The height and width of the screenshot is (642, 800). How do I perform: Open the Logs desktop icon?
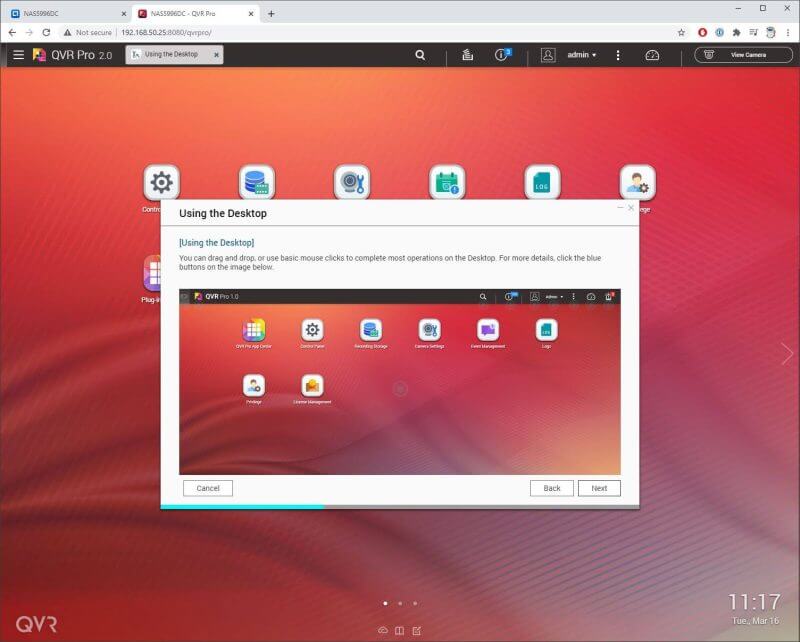[x=542, y=183]
